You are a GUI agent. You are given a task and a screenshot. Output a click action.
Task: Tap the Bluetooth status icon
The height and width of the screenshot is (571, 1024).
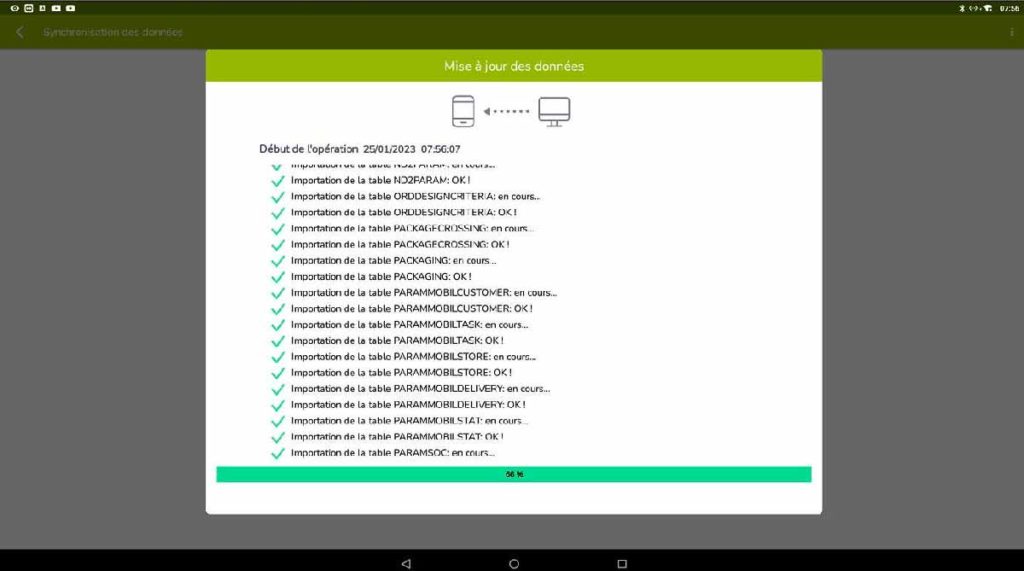(x=961, y=8)
